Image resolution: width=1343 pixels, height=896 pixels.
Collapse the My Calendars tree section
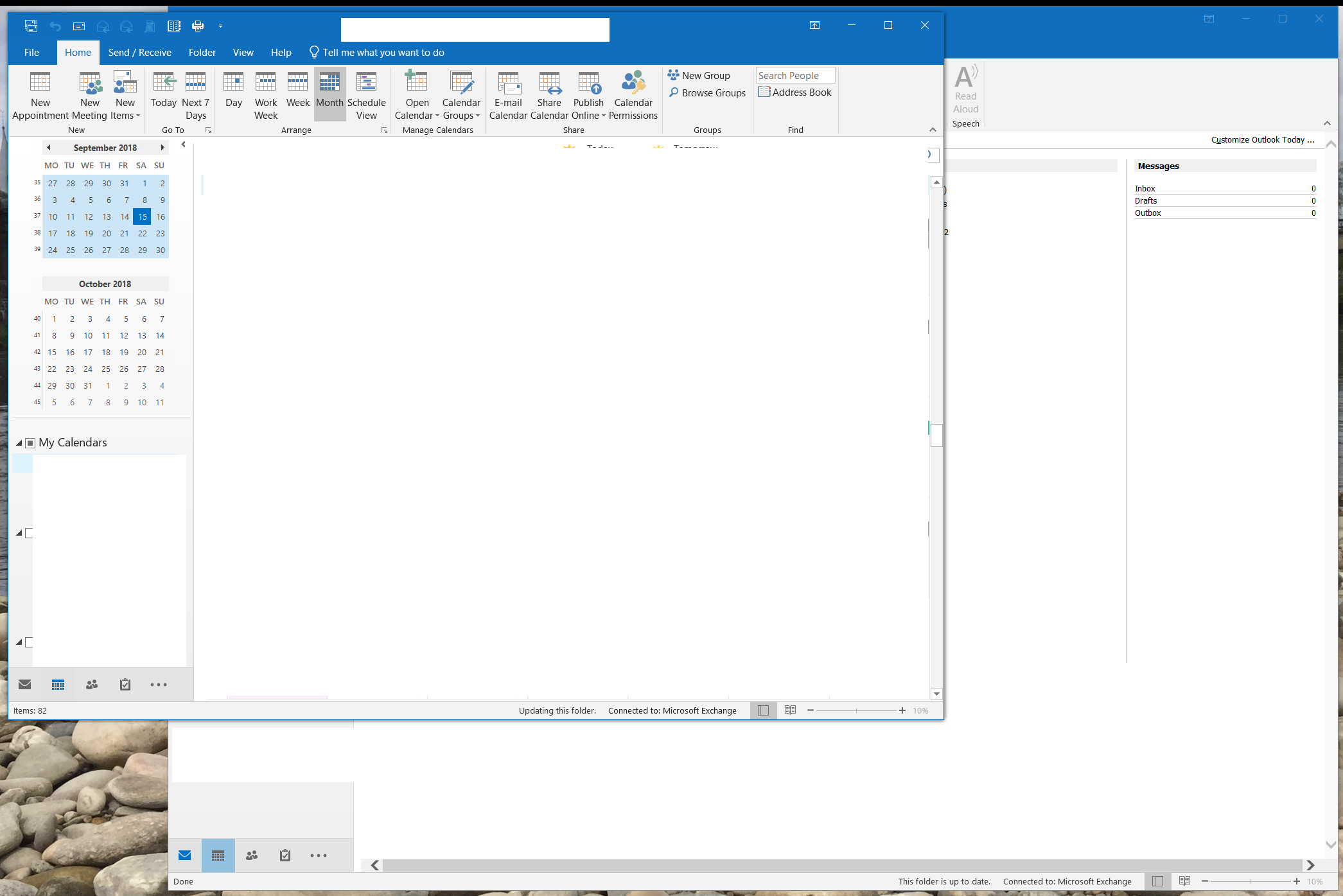[19, 443]
